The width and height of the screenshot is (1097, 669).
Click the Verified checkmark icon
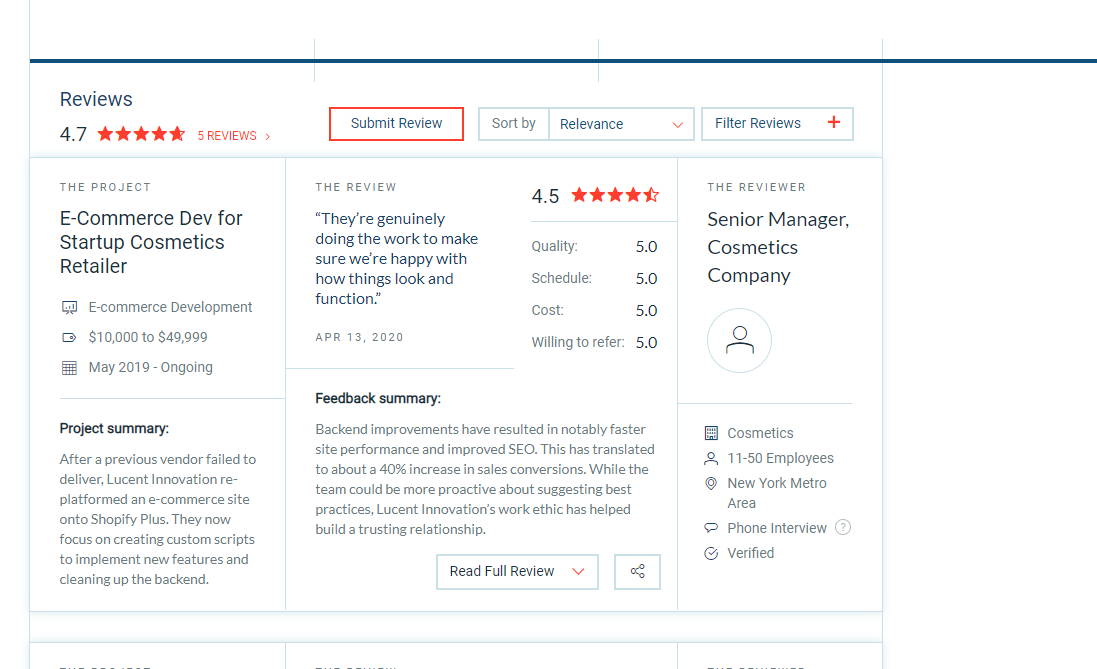point(711,554)
